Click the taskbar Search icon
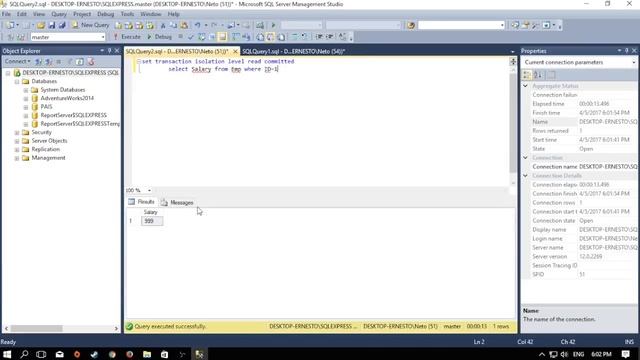 (x=24, y=354)
